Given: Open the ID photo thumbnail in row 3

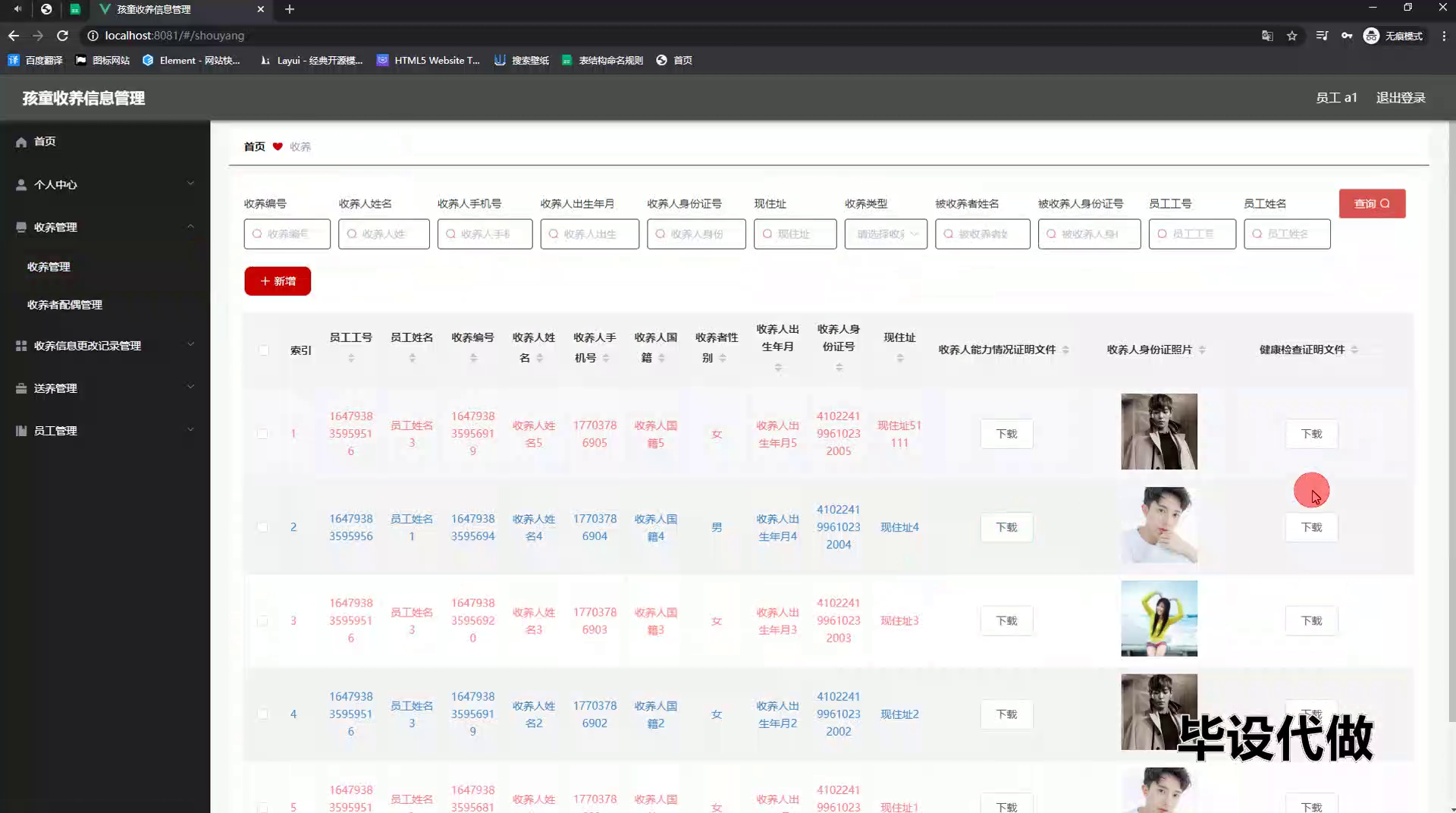Looking at the screenshot, I should (1159, 619).
